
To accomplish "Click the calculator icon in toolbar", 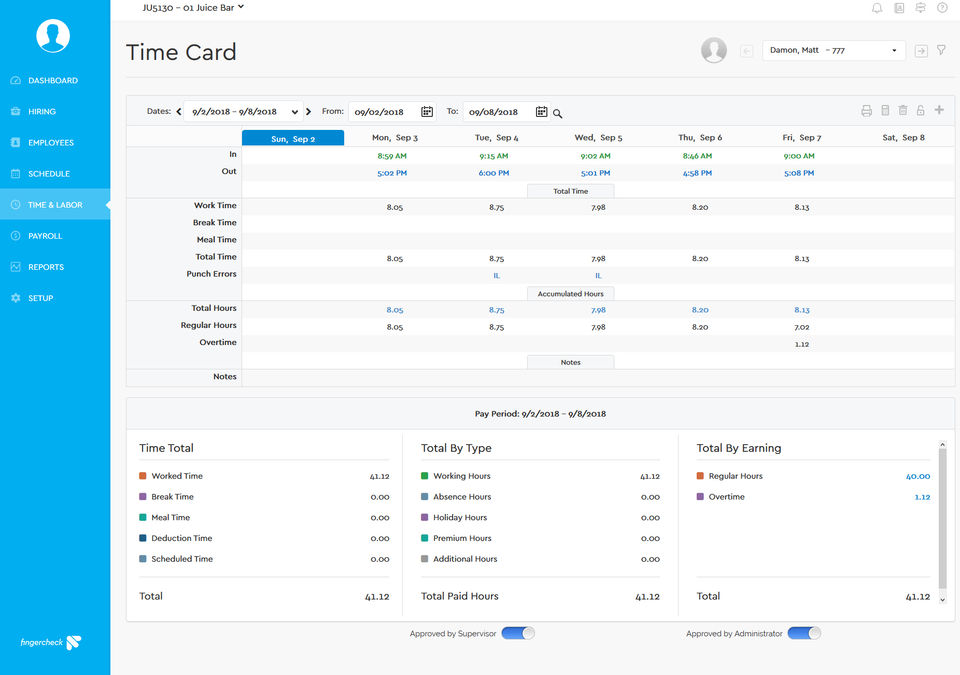I will coord(885,110).
